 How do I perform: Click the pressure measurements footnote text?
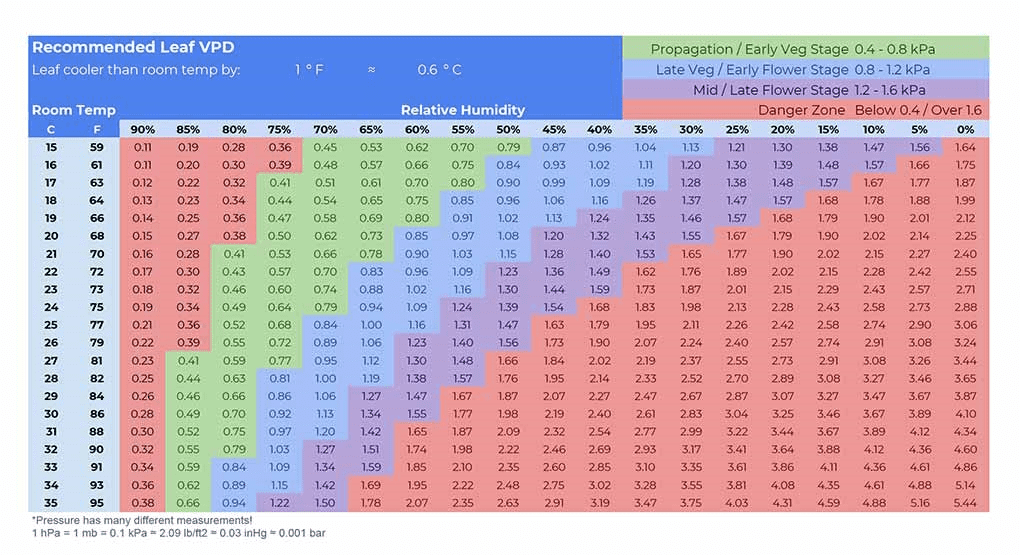[142, 521]
